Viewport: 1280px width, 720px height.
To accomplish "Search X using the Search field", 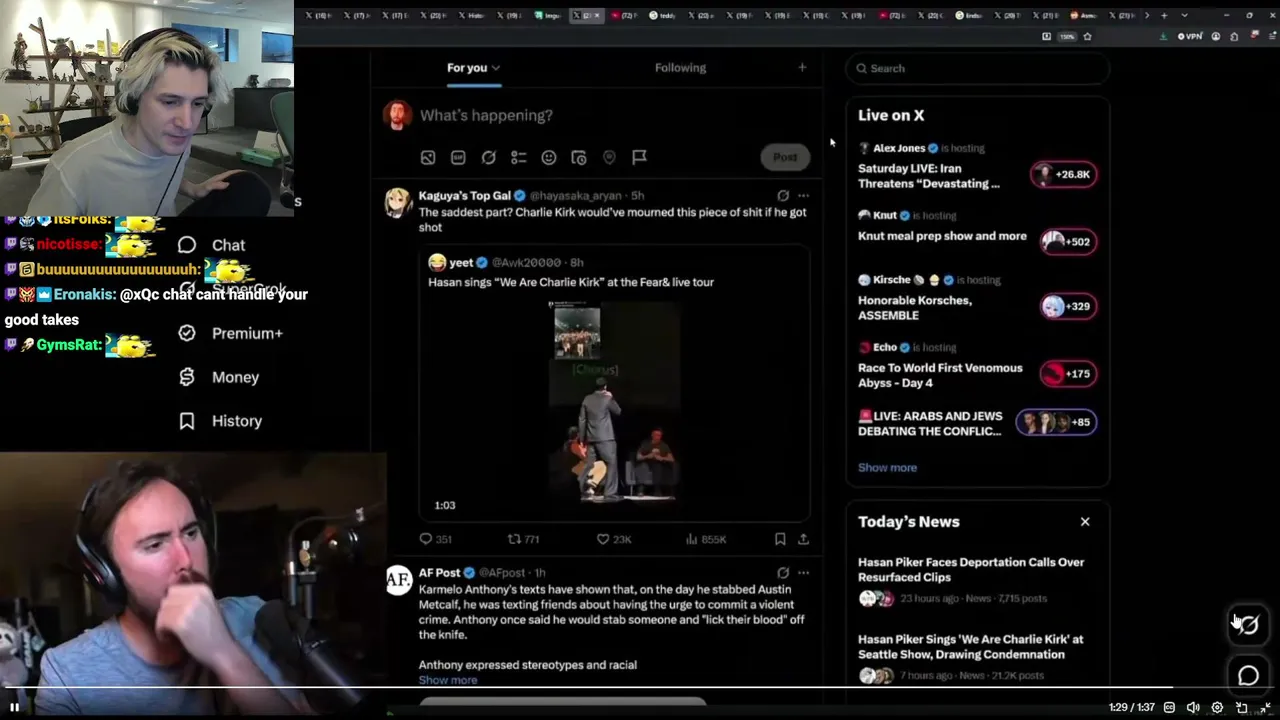I will (978, 68).
